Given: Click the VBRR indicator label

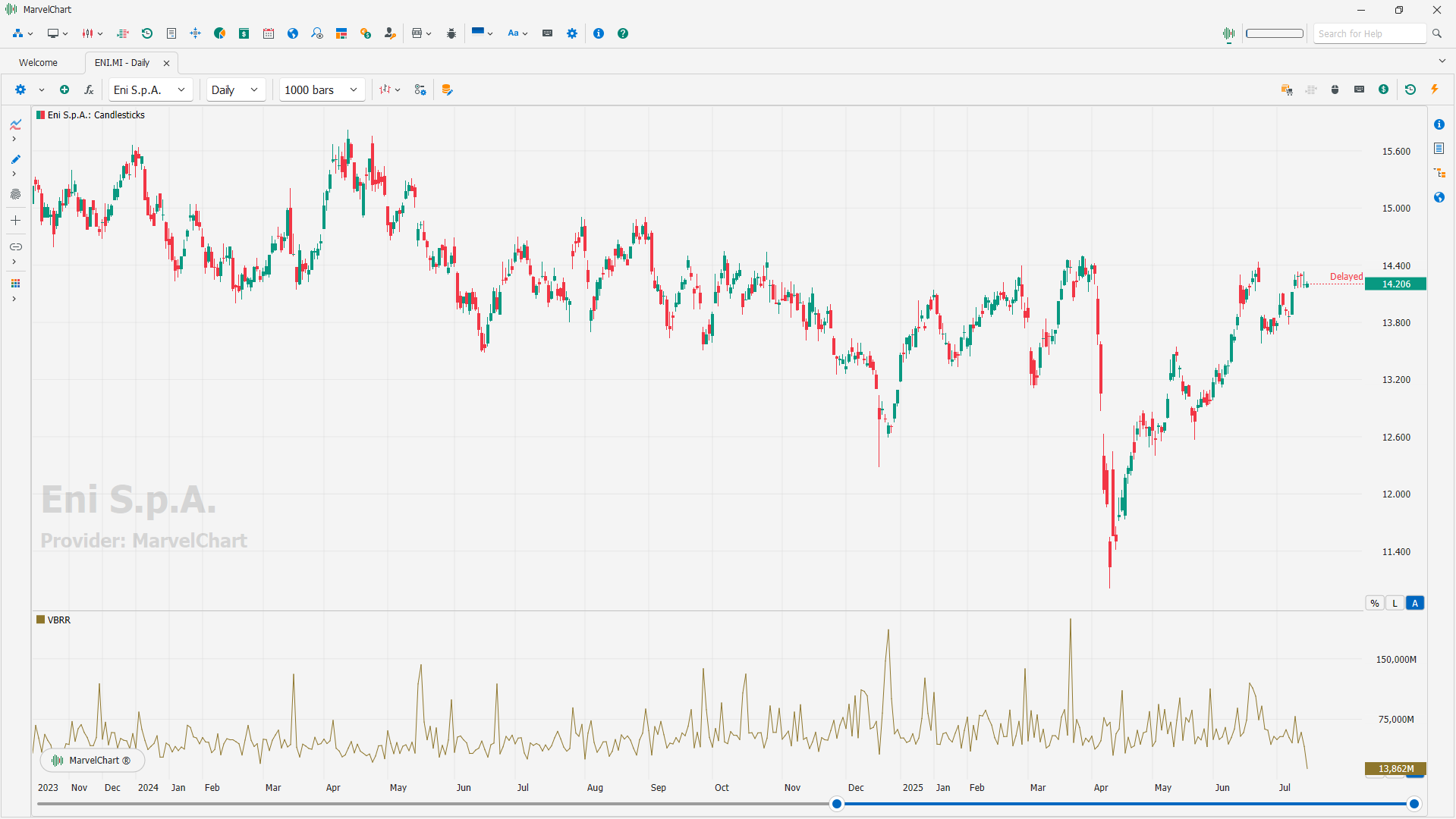Looking at the screenshot, I should click(x=53, y=620).
